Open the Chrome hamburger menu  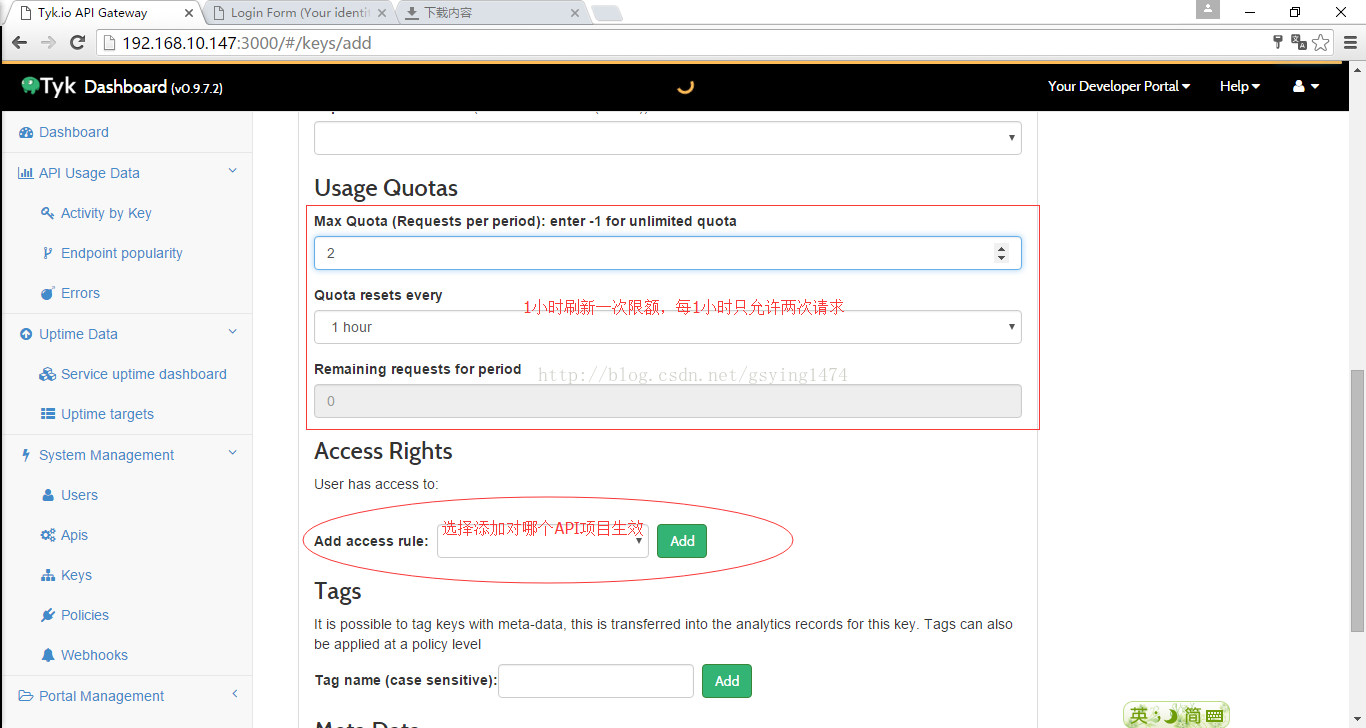(x=1350, y=43)
